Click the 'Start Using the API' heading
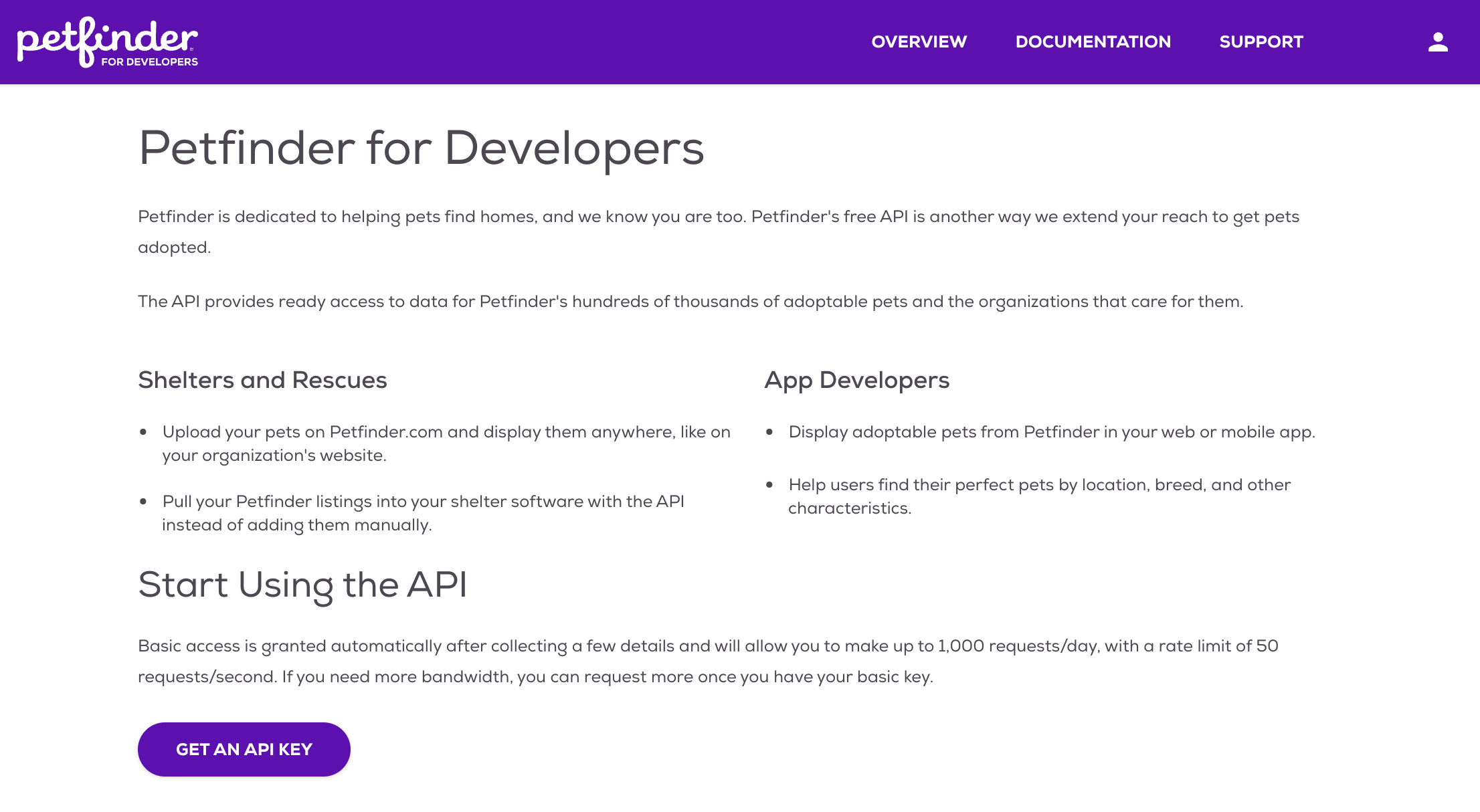This screenshot has height=812, width=1480. click(x=302, y=585)
